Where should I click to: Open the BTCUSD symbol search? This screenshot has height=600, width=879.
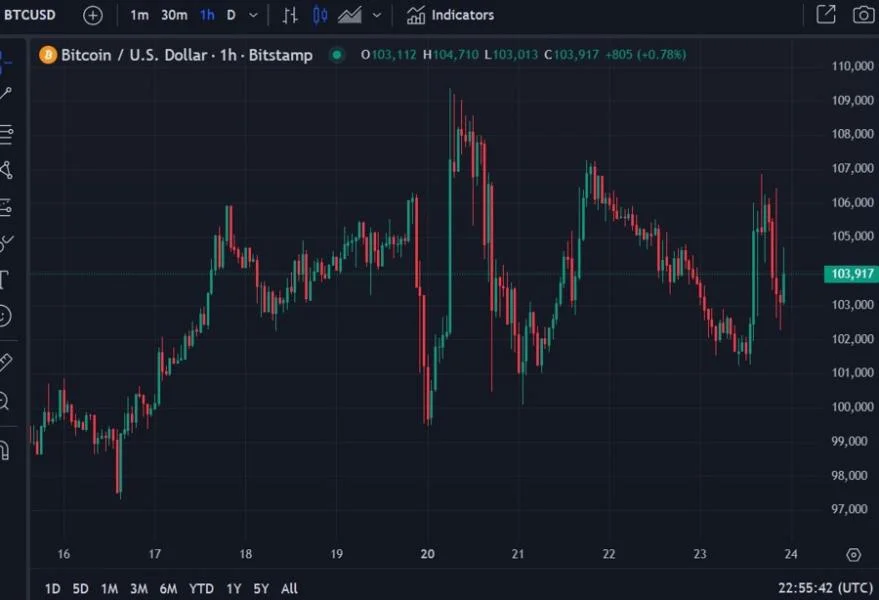pyautogui.click(x=30, y=15)
